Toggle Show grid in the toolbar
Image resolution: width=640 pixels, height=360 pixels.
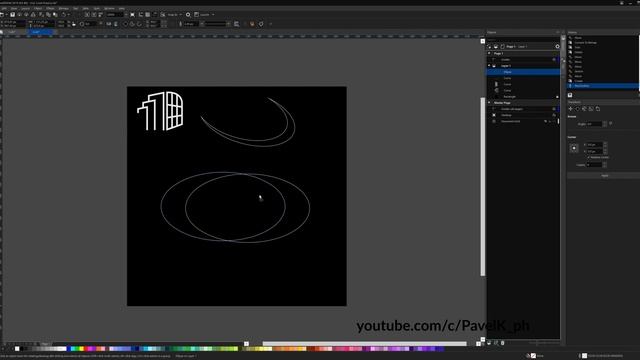(148, 15)
